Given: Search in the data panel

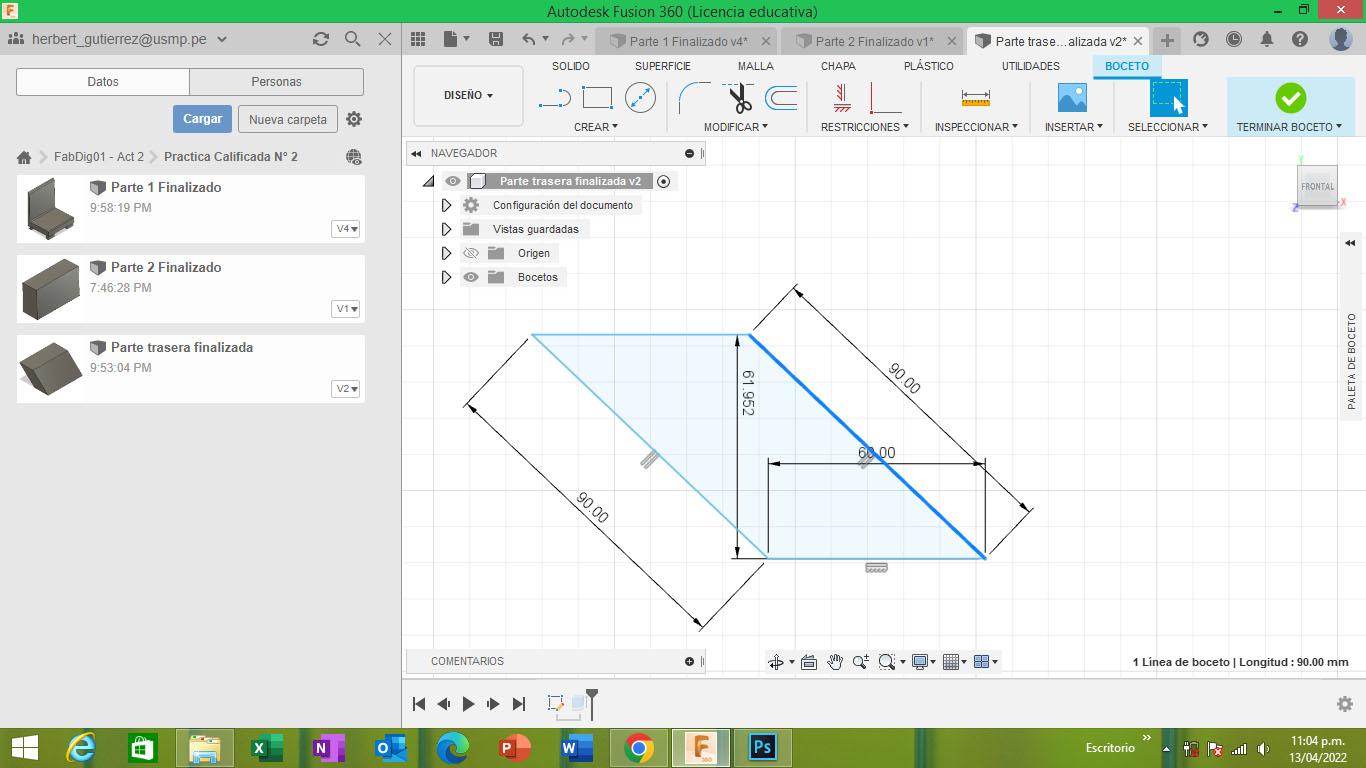Looking at the screenshot, I should pos(352,39).
